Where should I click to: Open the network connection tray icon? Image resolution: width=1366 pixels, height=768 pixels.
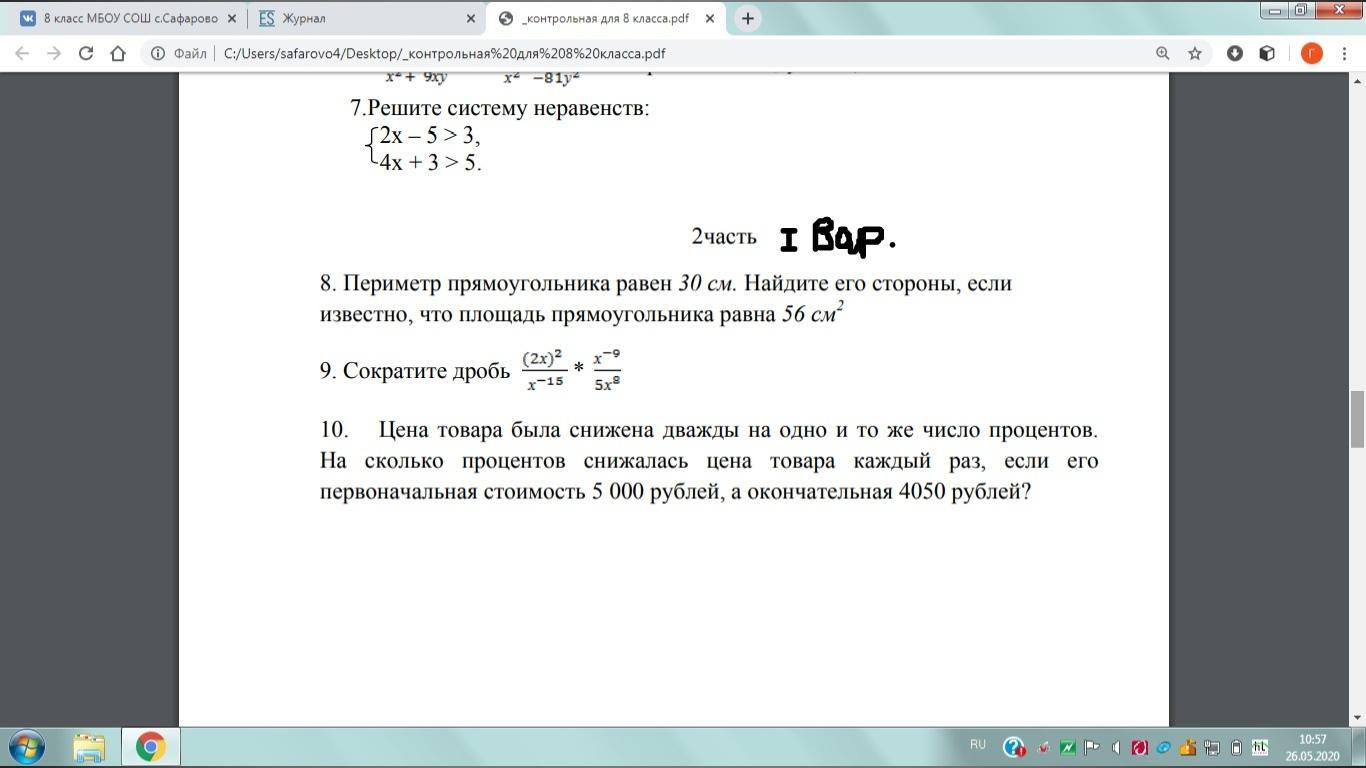click(x=1212, y=747)
